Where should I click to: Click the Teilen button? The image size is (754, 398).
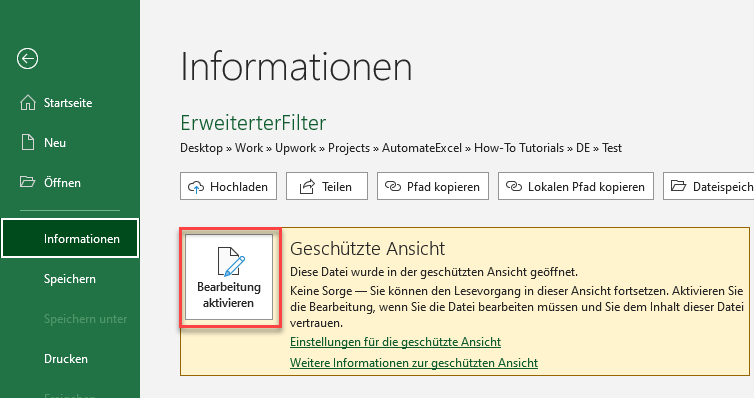pos(327,186)
